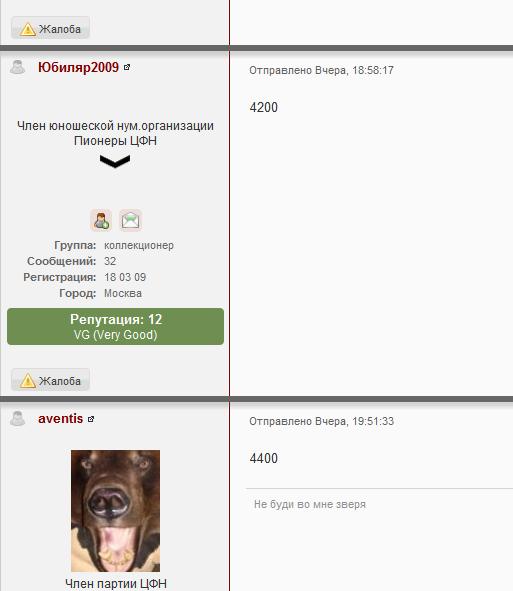
Task: Click the signature text Не буди во мне зверя
Action: pos(310,504)
